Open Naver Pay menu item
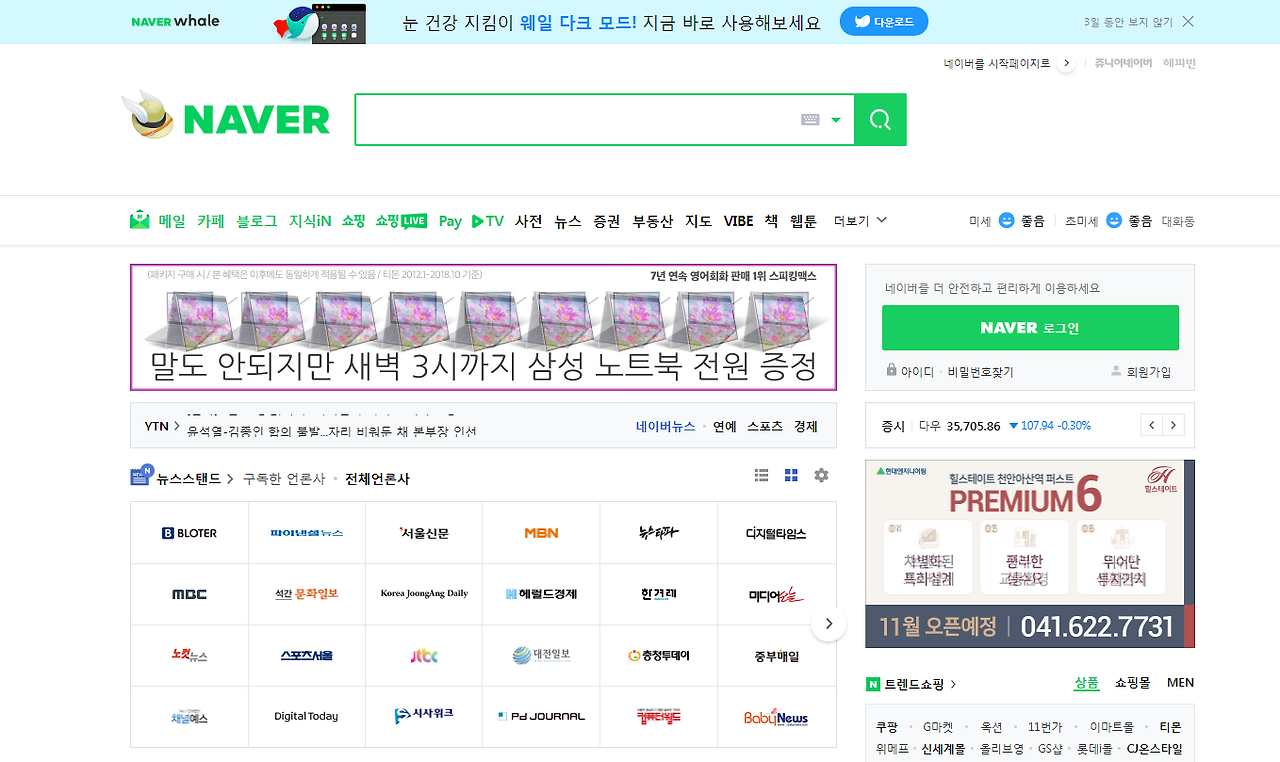This screenshot has height=762, width=1280. pyautogui.click(x=450, y=221)
